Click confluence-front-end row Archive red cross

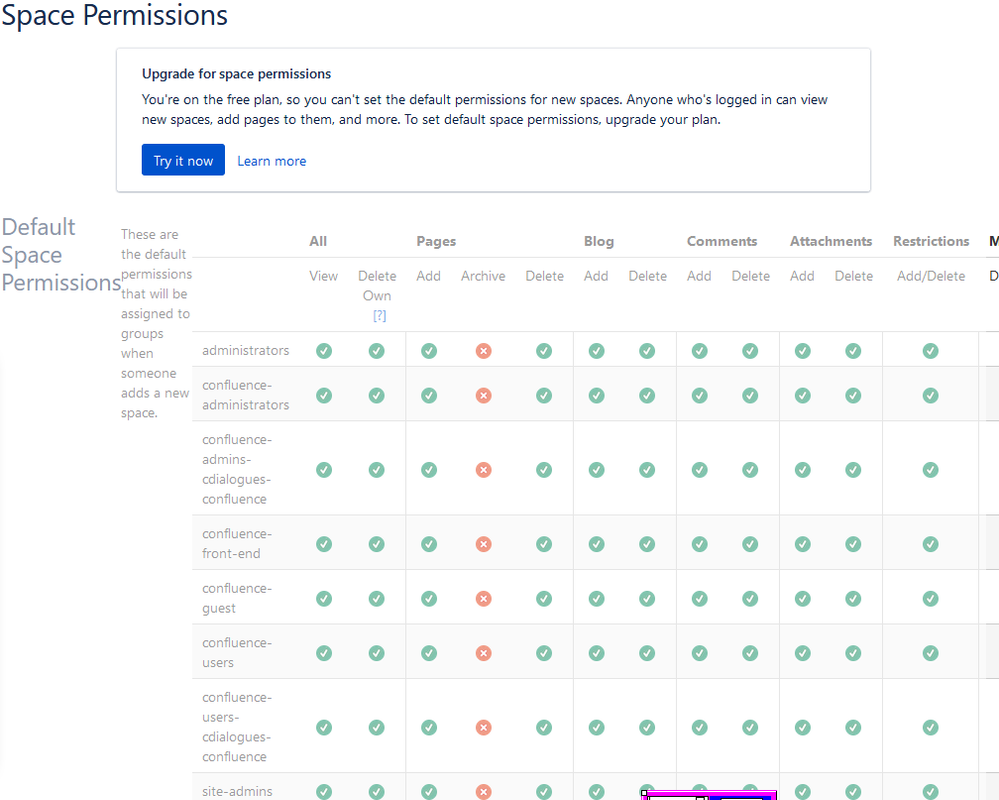(x=484, y=544)
